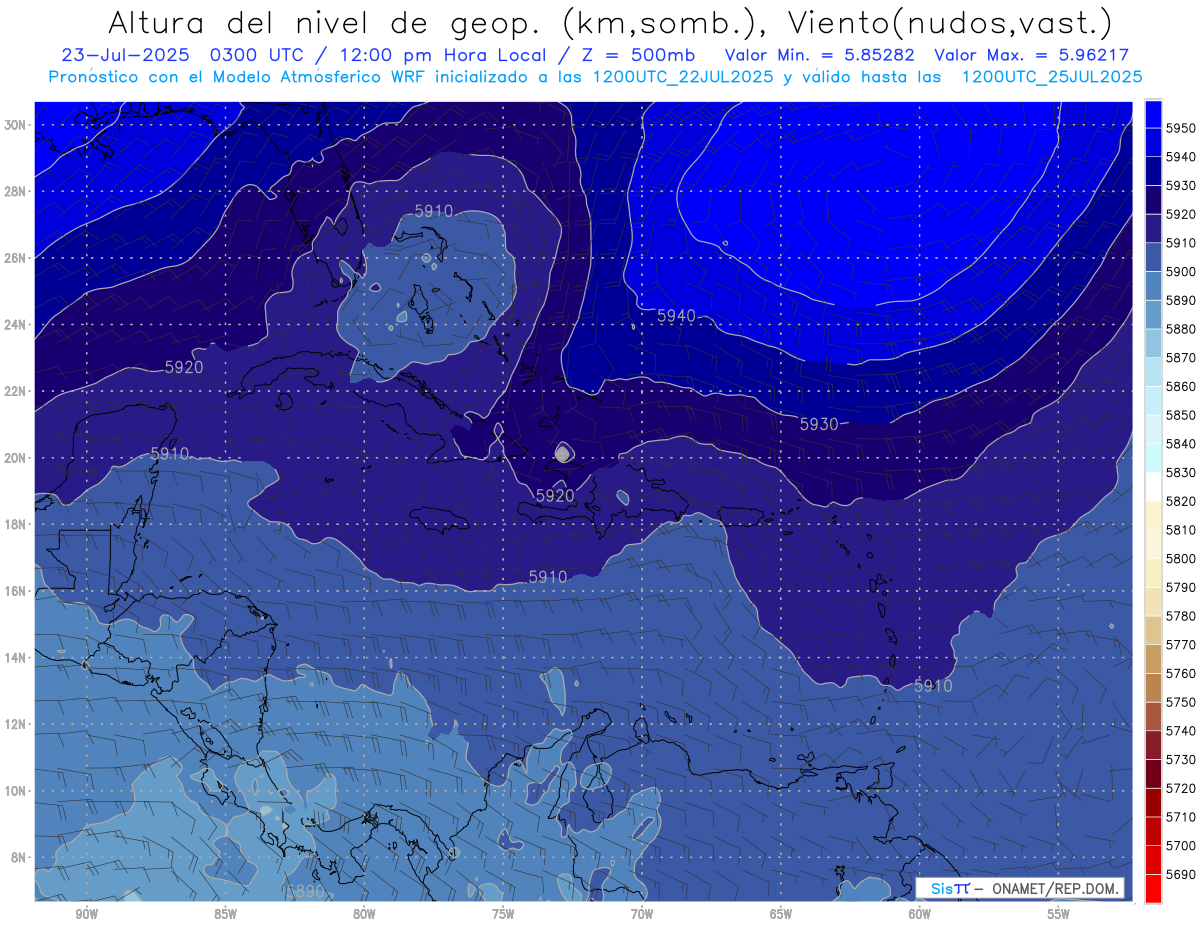
Task: Click the '5890' contour label near Panama
Action: pyautogui.click(x=305, y=891)
